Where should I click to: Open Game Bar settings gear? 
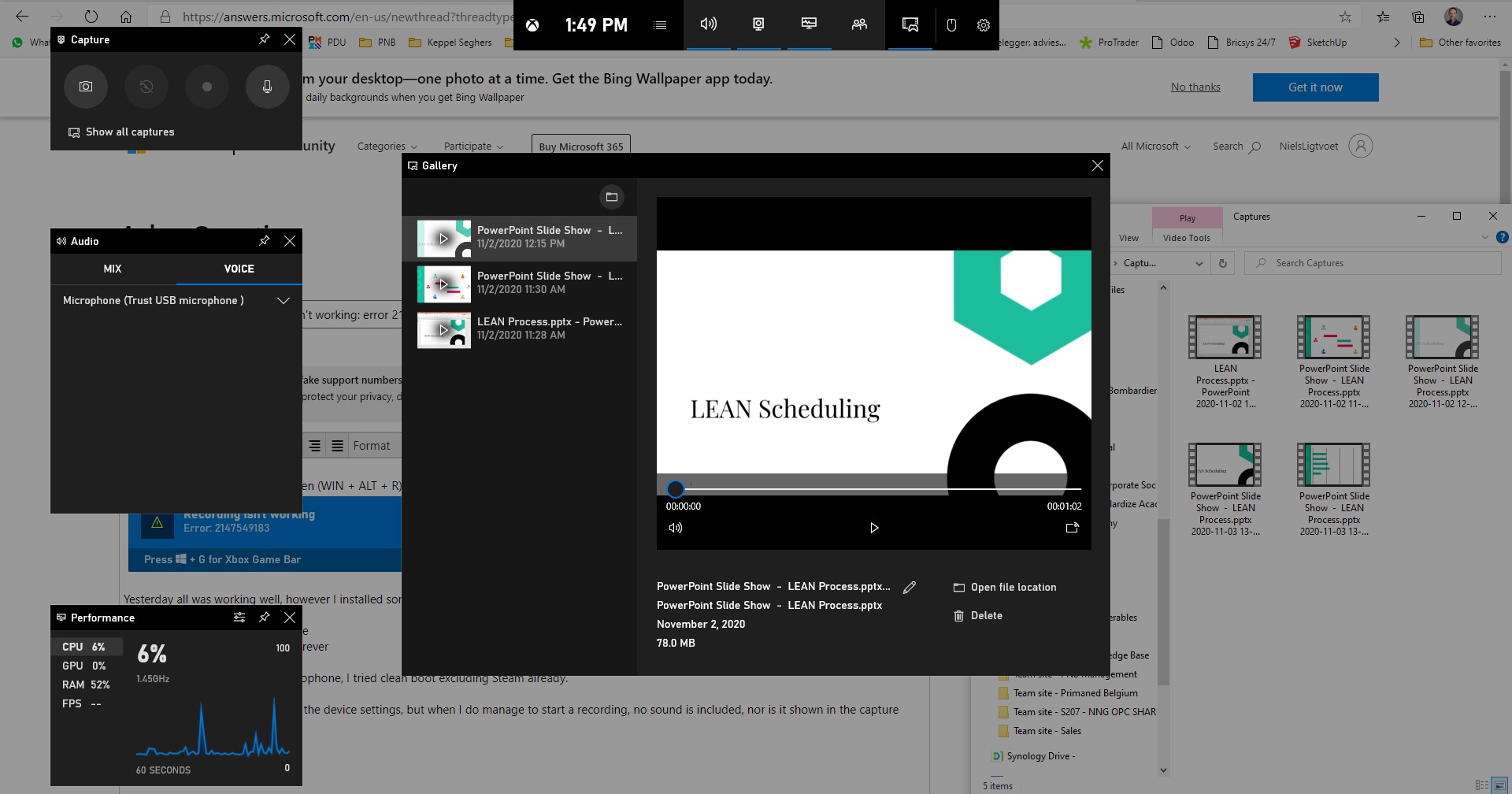tap(984, 25)
